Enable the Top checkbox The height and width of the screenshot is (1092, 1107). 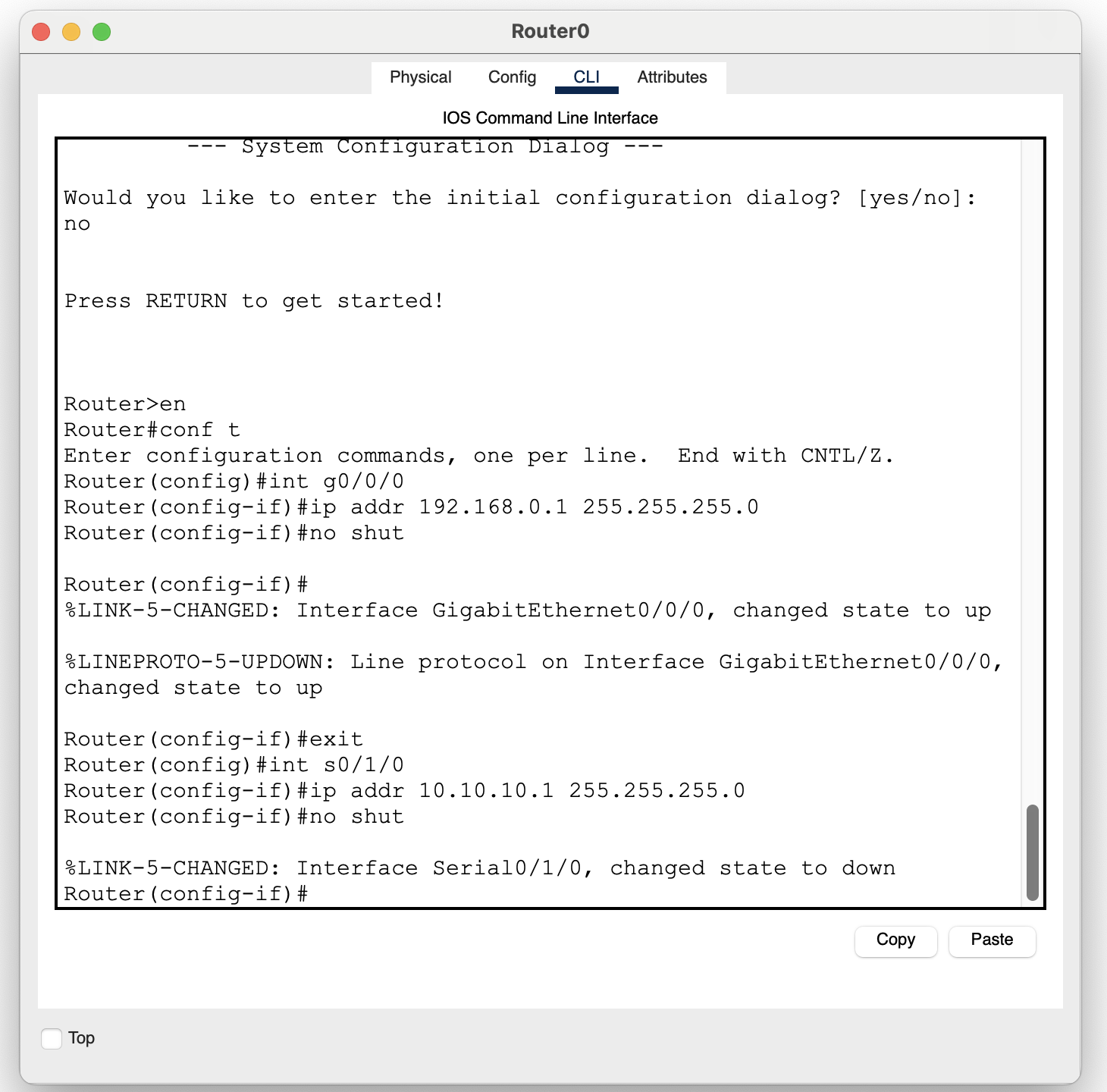[52, 1038]
